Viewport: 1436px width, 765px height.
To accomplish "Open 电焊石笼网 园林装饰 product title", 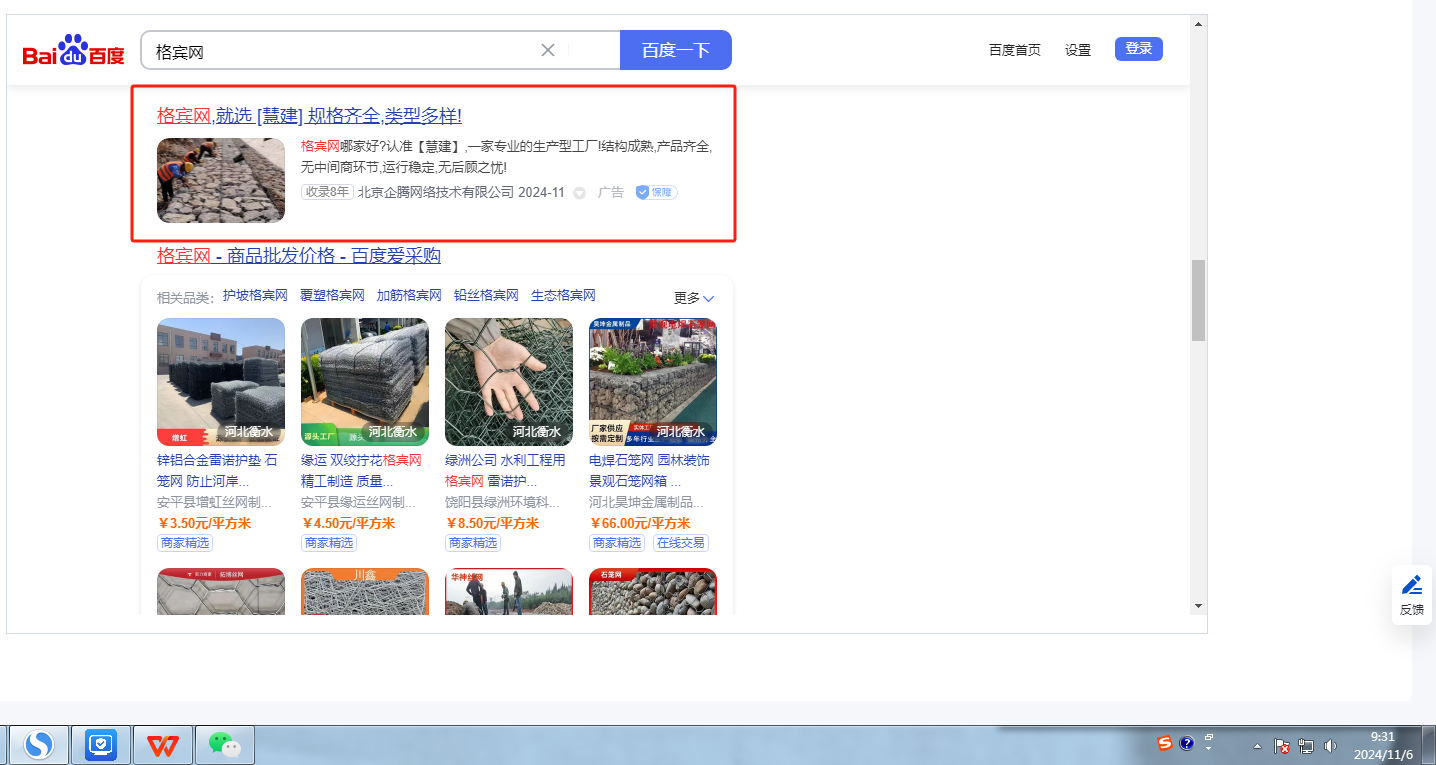I will click(x=649, y=471).
